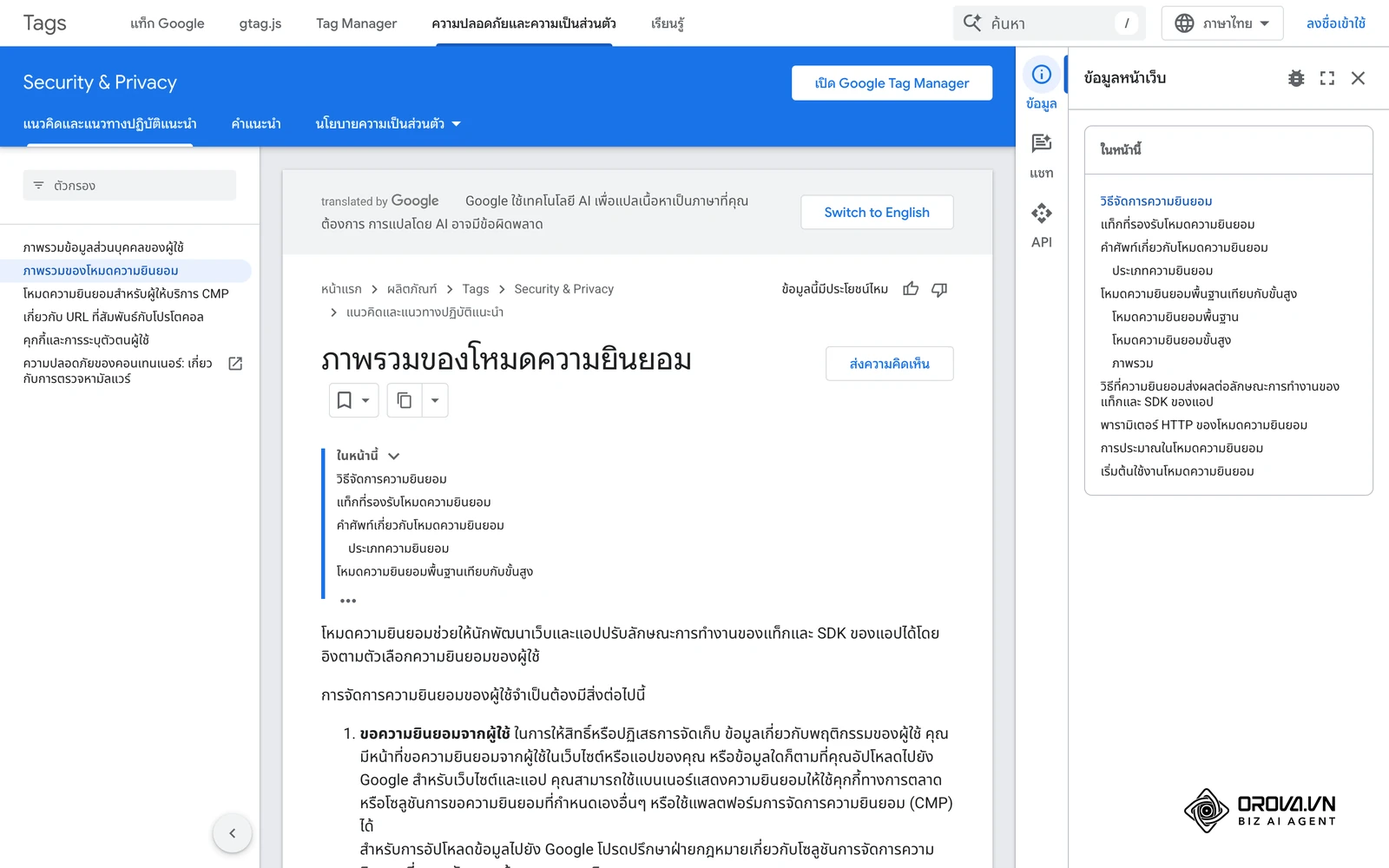
Task: Open the แท็ก Google tab
Action: 168,23
